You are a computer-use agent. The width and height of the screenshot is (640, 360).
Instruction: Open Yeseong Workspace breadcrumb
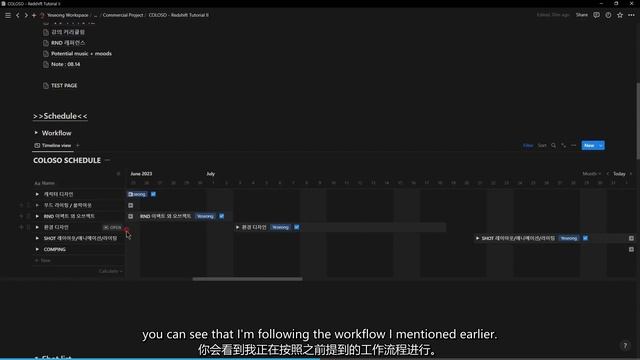tap(67, 15)
